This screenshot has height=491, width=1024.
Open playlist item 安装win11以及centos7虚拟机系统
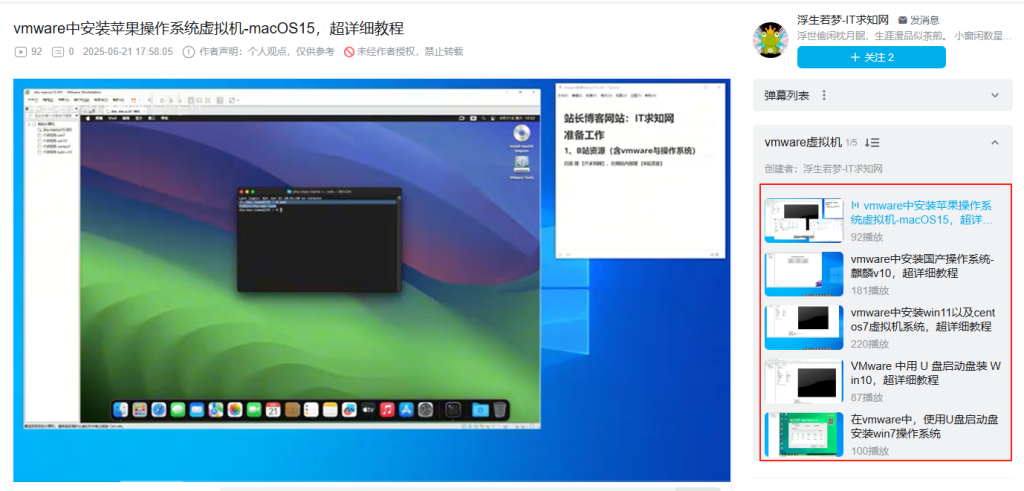(923, 319)
